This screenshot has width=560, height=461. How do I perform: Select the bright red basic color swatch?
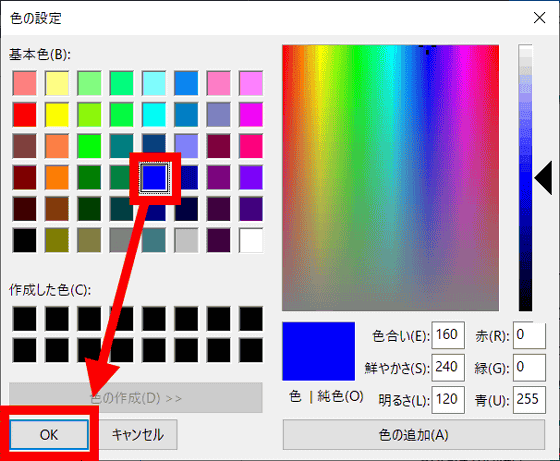point(25,115)
